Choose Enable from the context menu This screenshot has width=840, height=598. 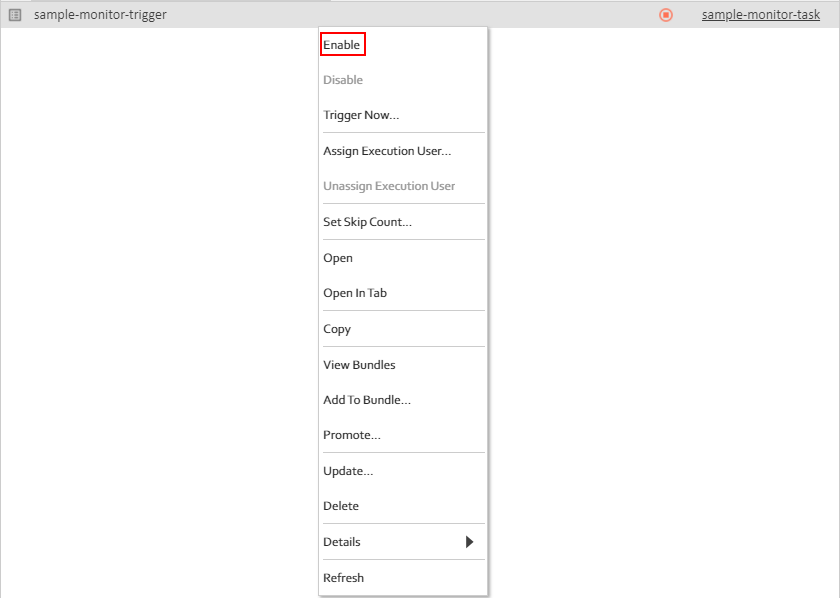[x=342, y=45]
